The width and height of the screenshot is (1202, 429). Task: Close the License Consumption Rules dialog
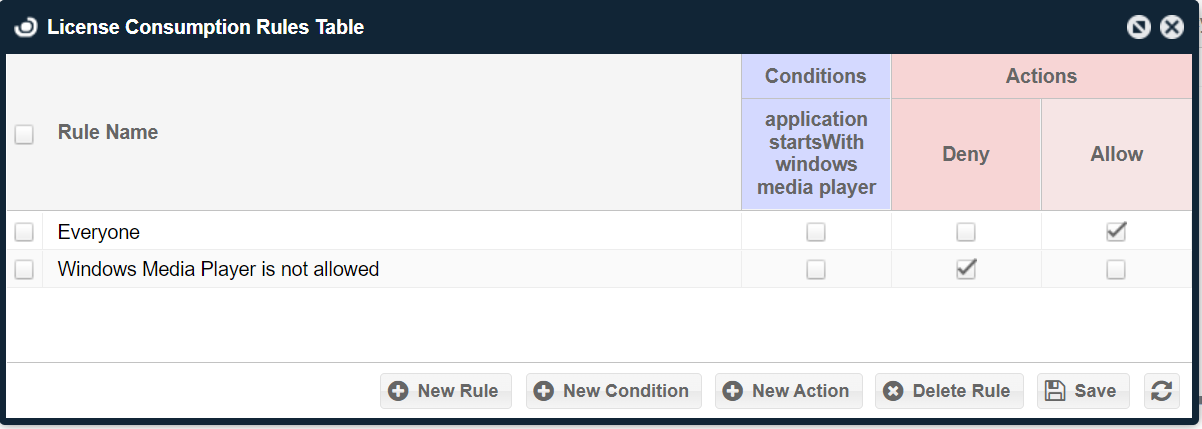(x=1172, y=27)
